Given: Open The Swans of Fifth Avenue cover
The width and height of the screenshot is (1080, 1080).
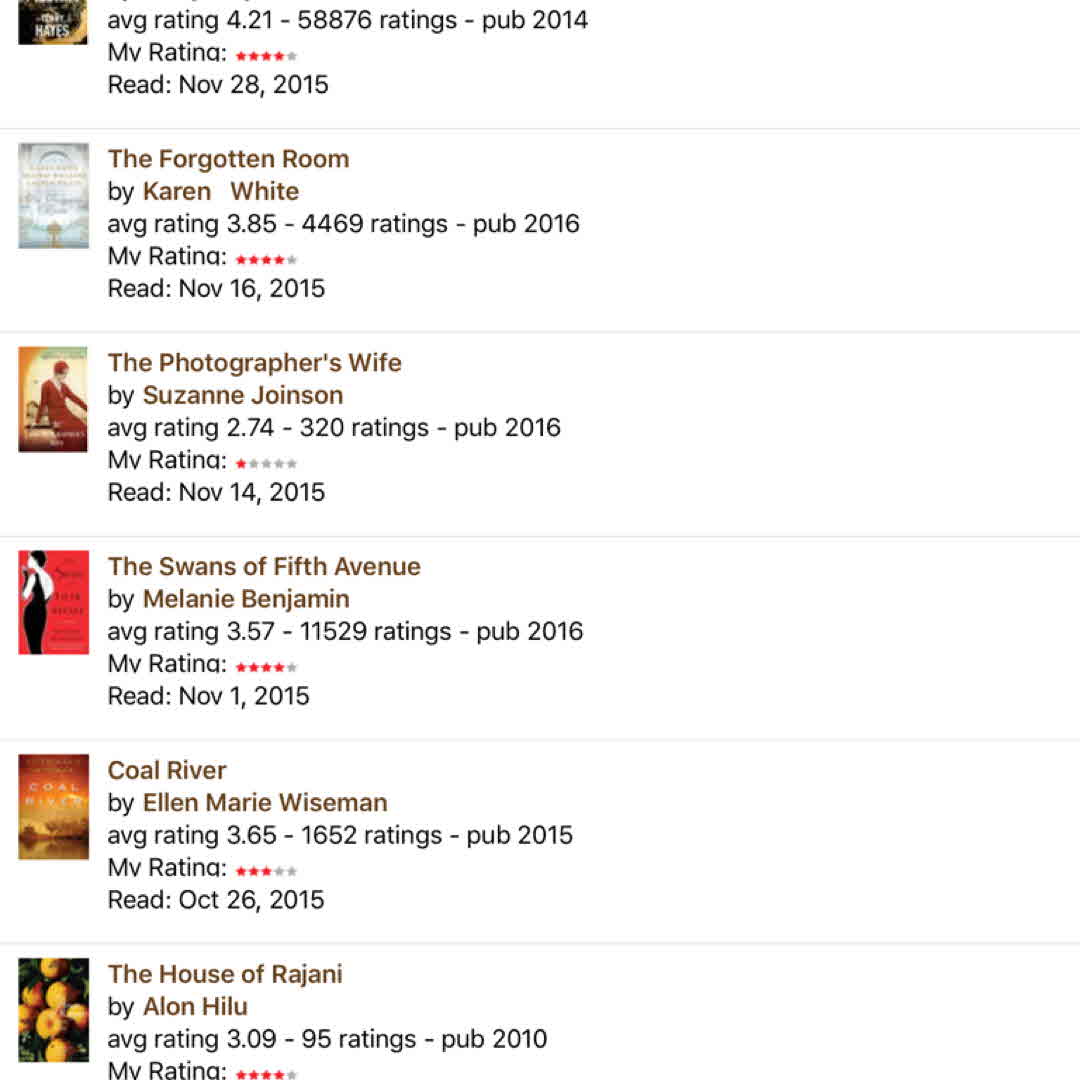Looking at the screenshot, I should pyautogui.click(x=53, y=603).
